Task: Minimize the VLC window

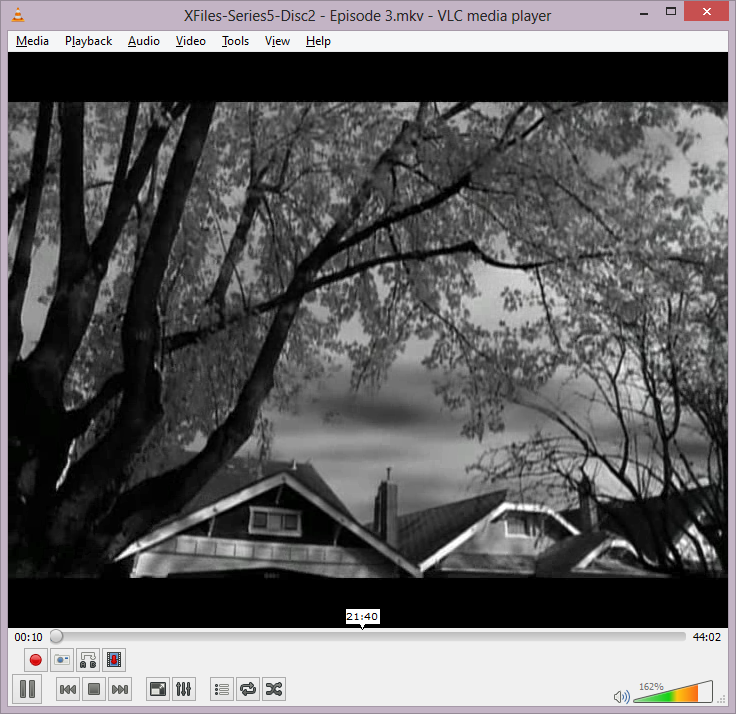Action: pos(644,12)
